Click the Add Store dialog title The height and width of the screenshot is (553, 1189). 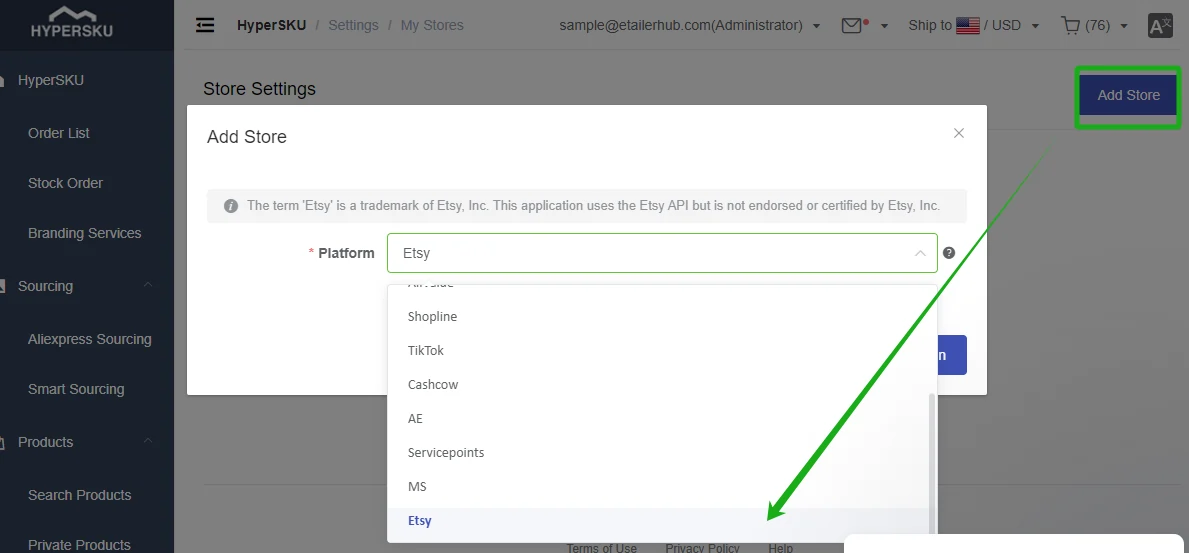(x=246, y=137)
